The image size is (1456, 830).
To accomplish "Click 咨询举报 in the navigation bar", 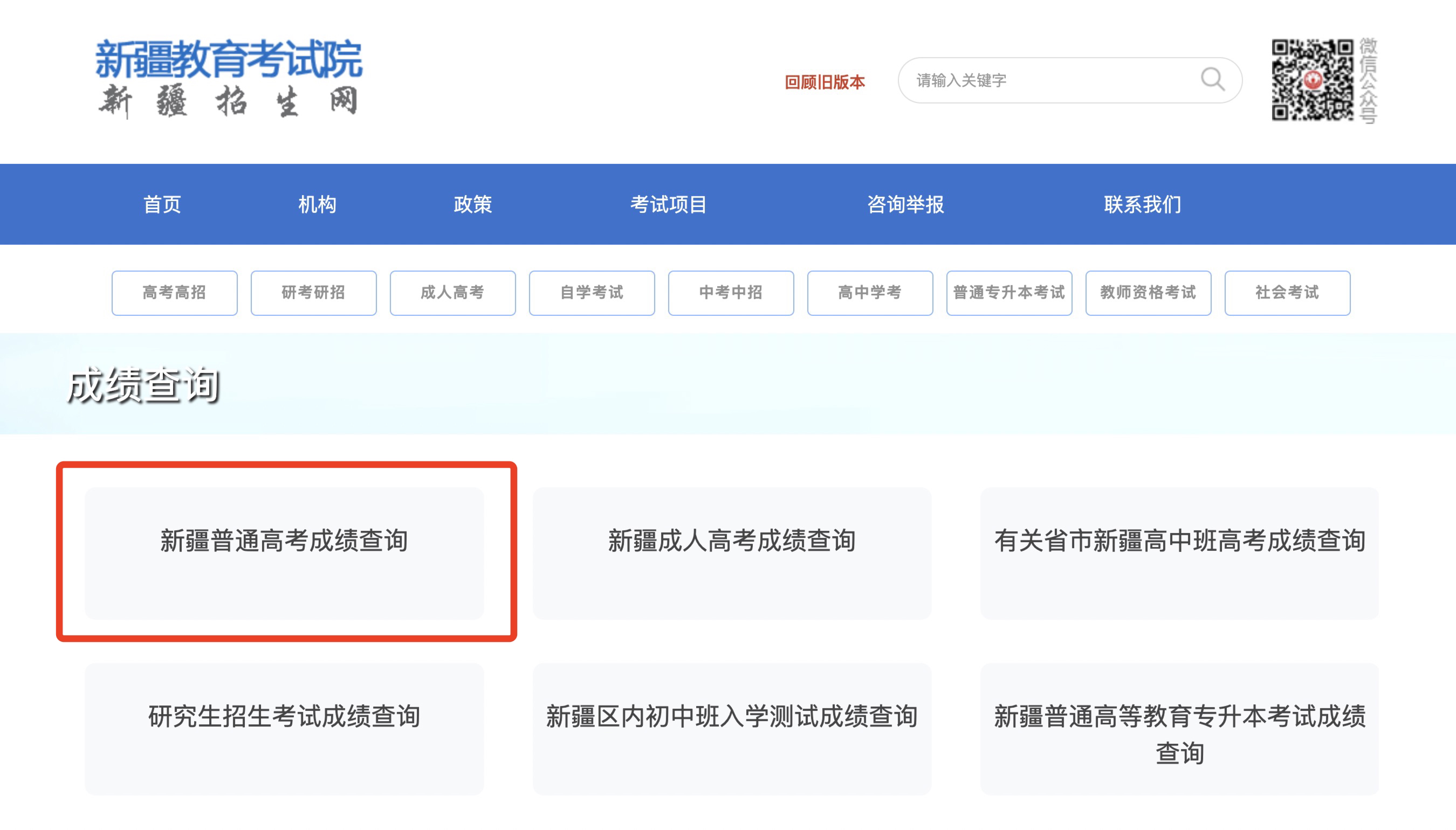I will click(905, 204).
